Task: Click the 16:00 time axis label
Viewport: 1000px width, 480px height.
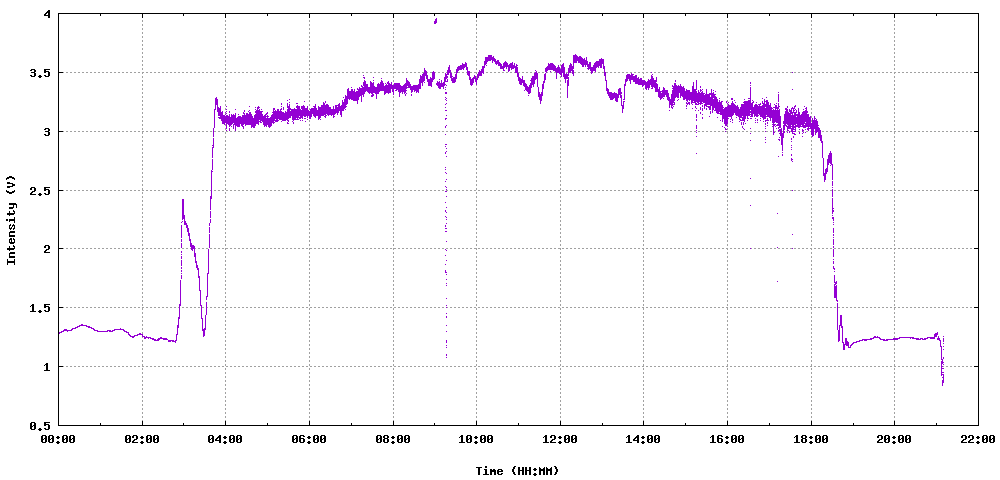Action: click(x=727, y=439)
